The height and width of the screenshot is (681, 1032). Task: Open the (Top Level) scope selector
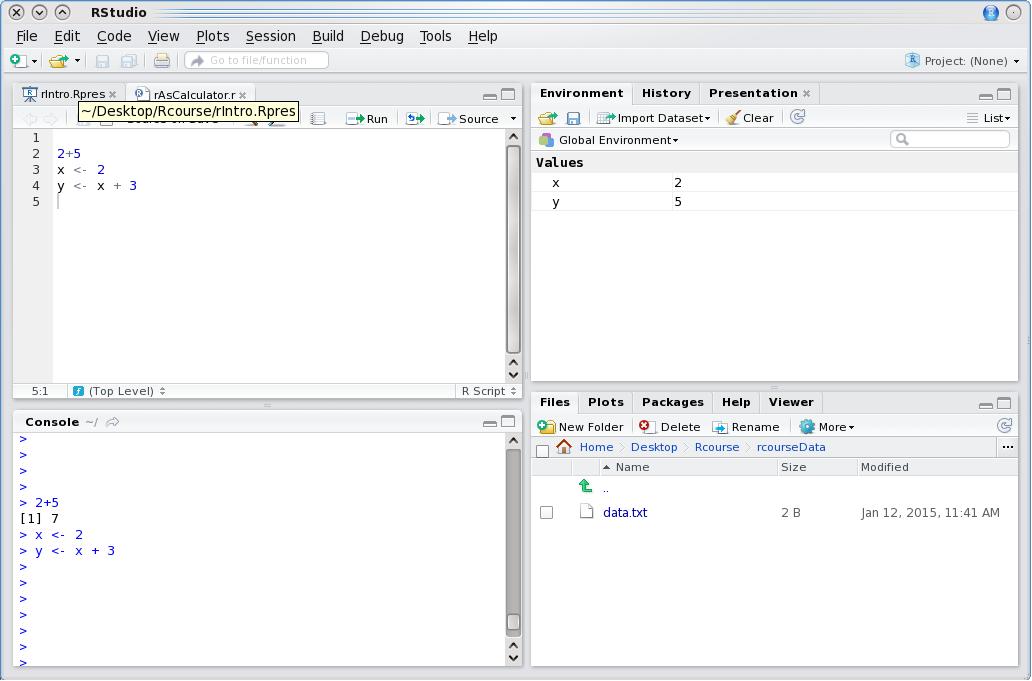(119, 391)
